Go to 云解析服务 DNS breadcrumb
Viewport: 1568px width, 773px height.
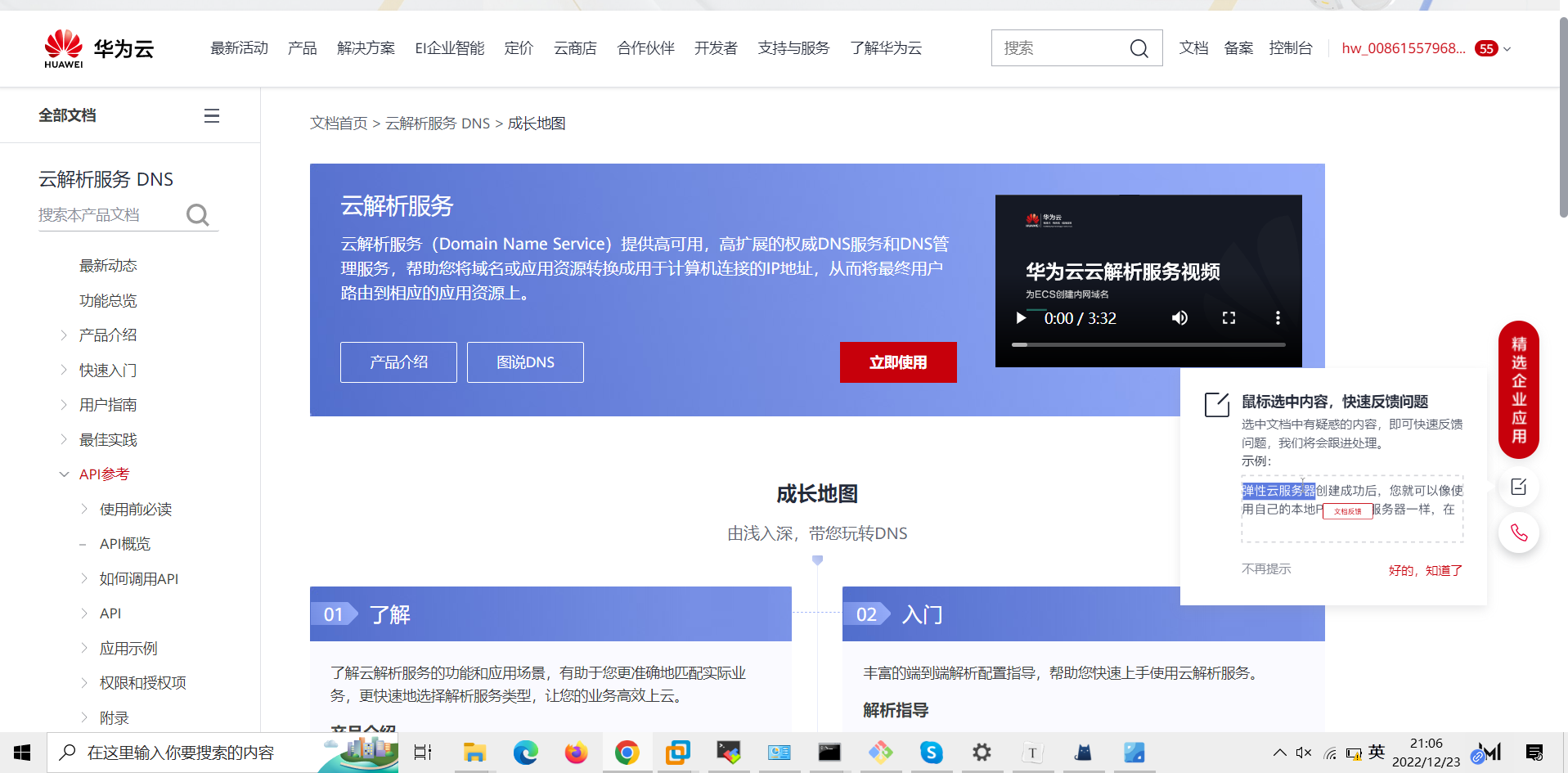click(438, 124)
